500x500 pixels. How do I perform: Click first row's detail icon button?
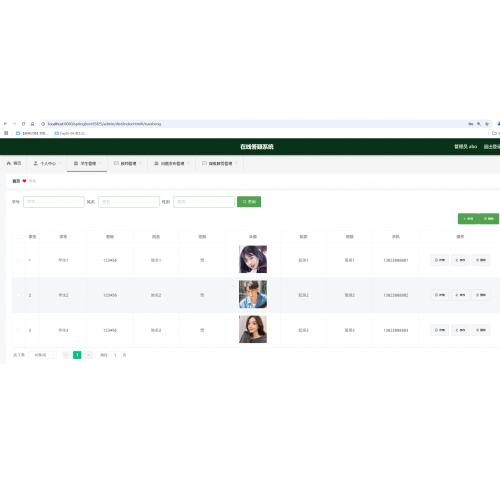(x=440, y=260)
